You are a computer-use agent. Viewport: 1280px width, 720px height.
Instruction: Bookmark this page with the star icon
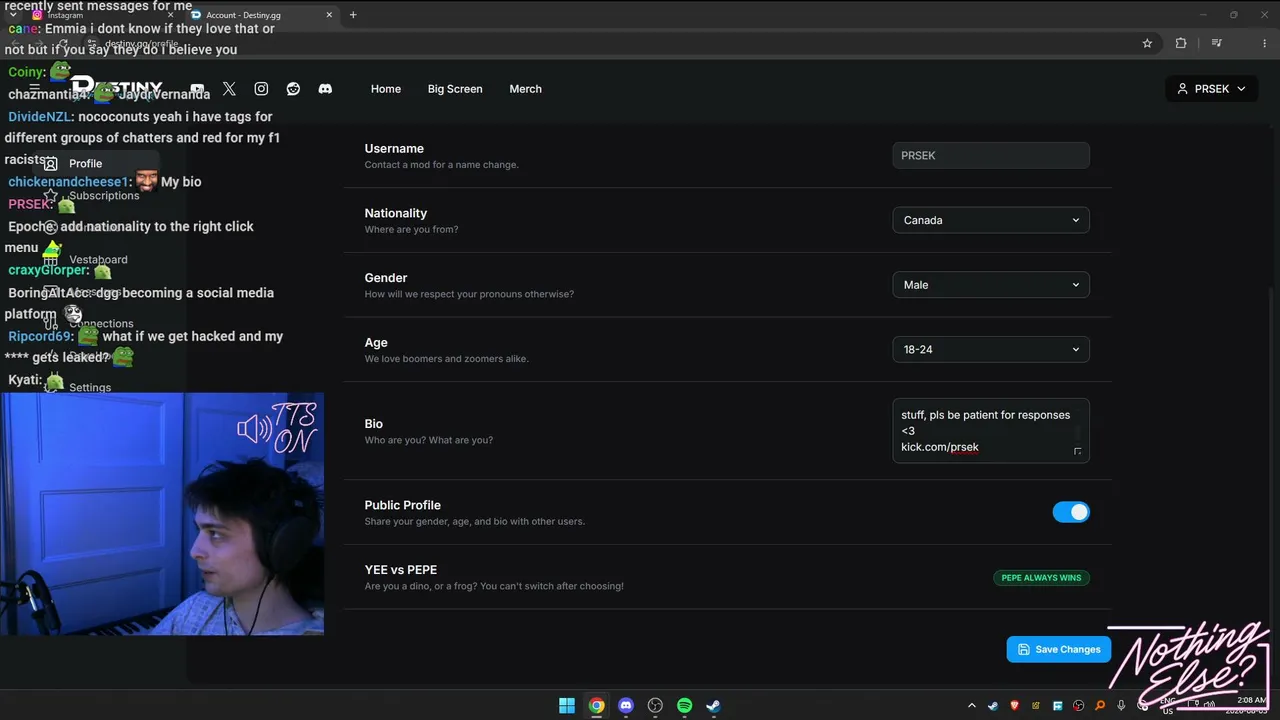(1147, 43)
